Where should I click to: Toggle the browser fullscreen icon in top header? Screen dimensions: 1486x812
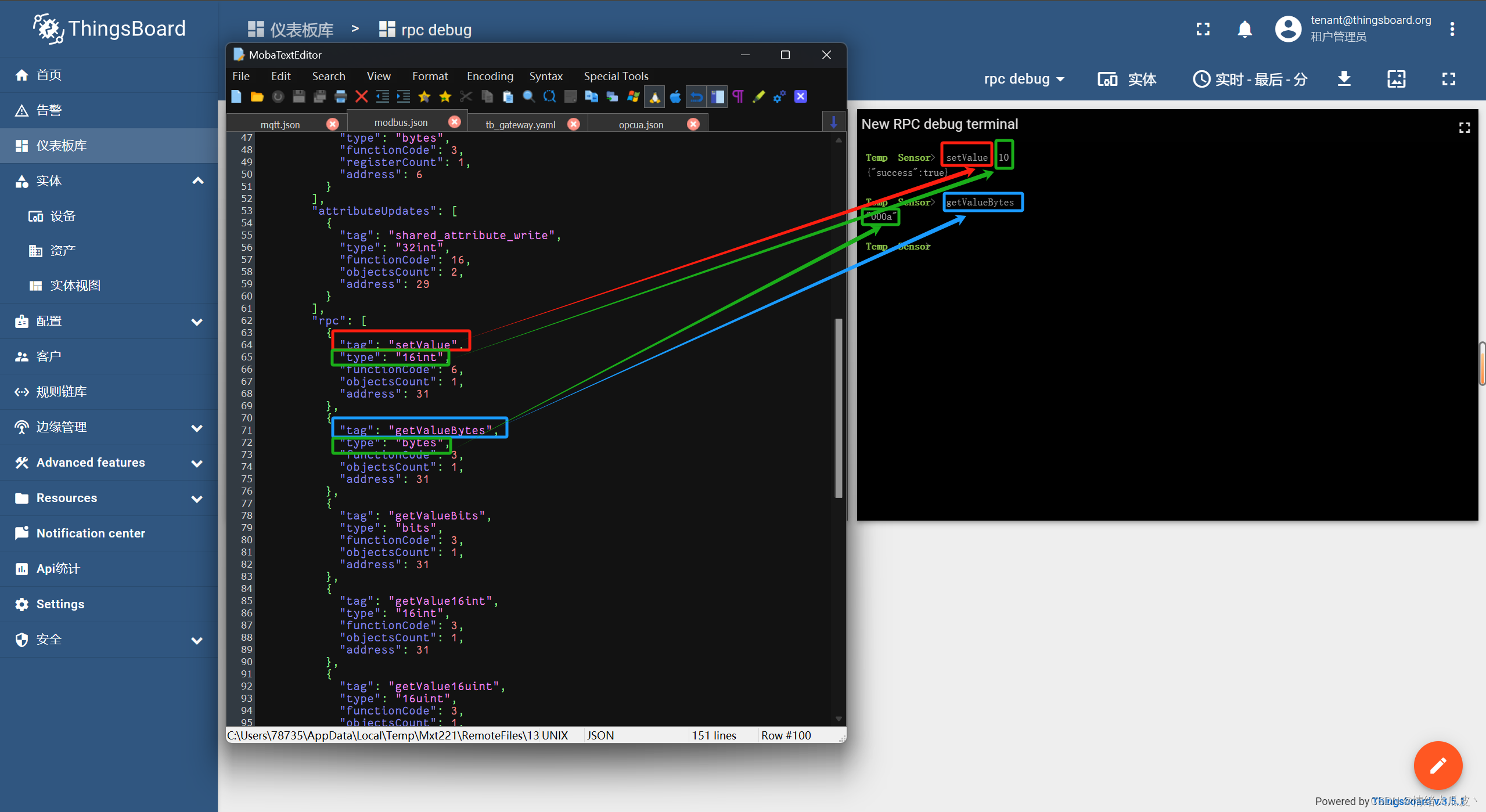pyautogui.click(x=1203, y=29)
